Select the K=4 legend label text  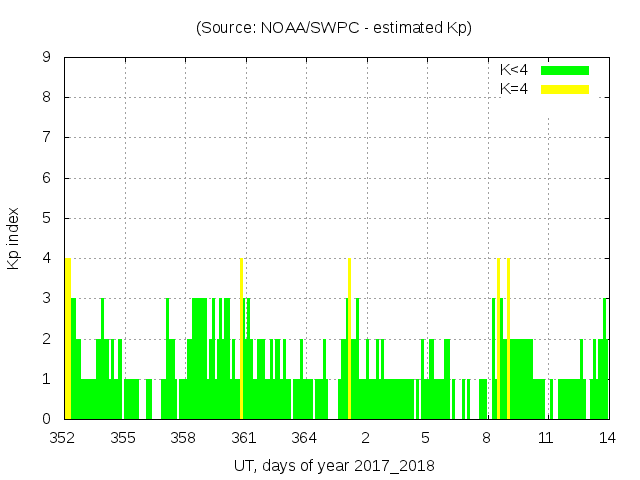514,89
